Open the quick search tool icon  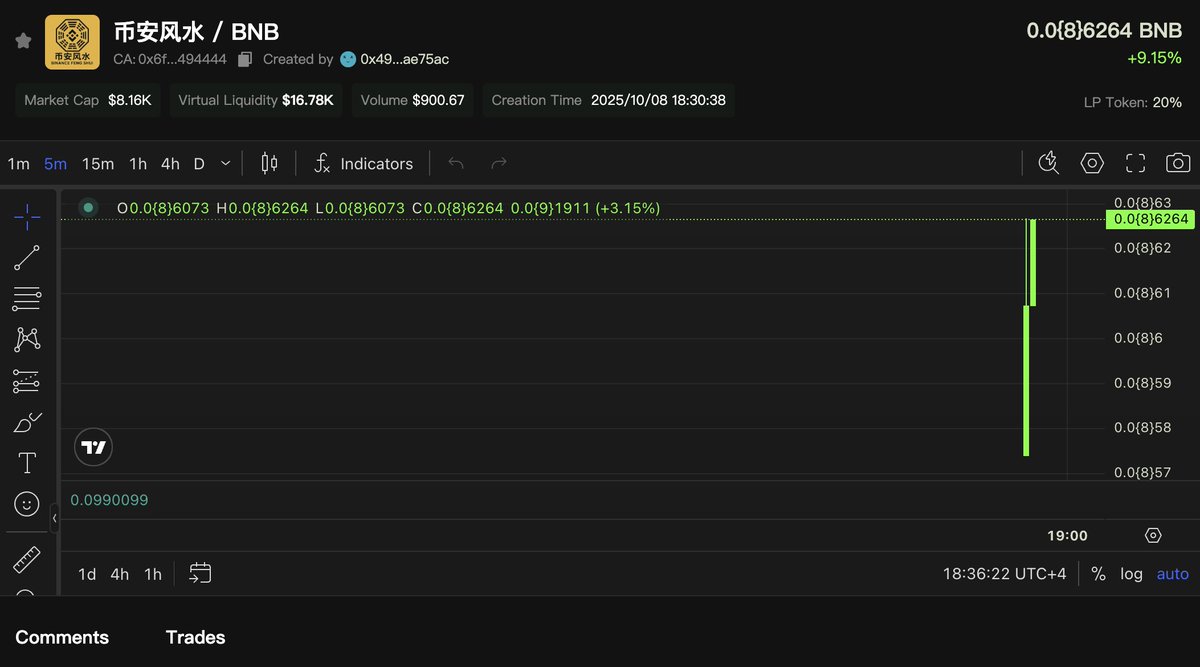(x=1048, y=163)
